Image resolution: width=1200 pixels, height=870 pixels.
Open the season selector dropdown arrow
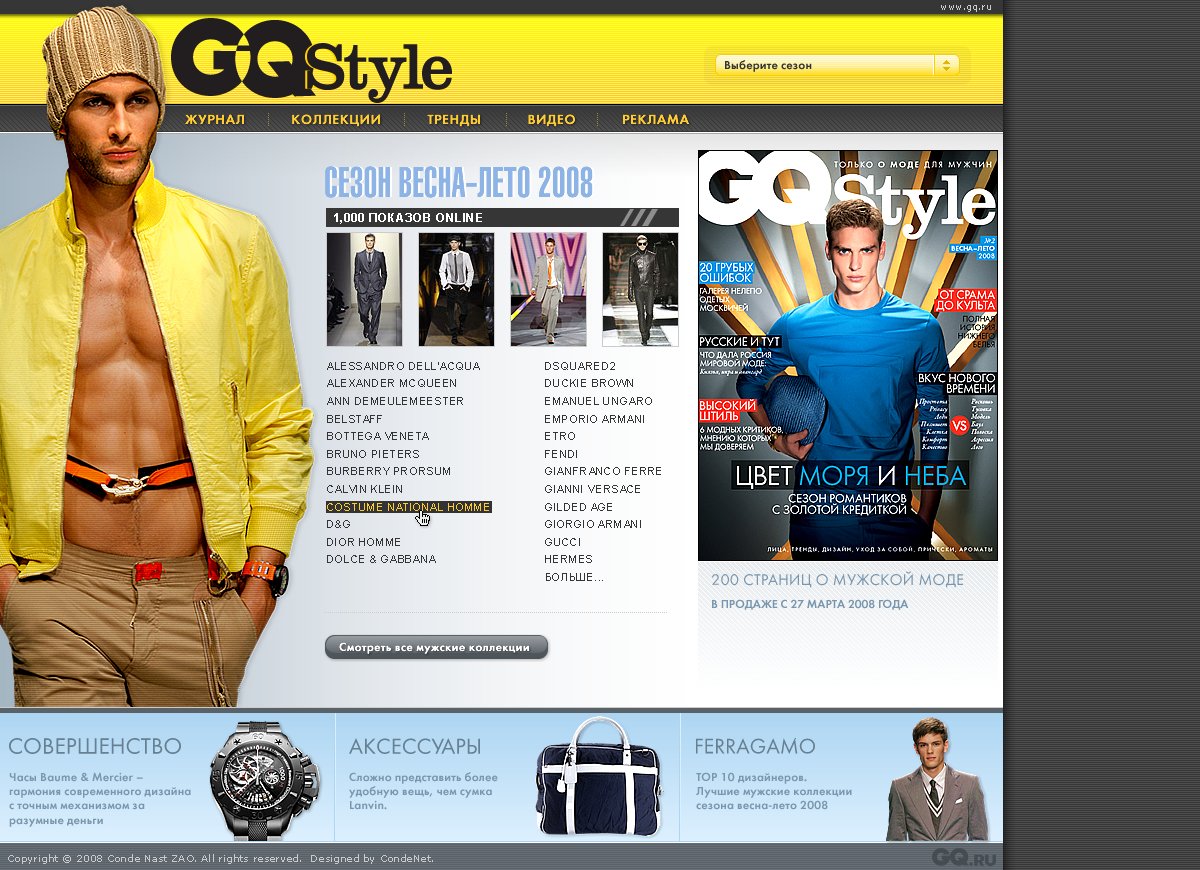[946, 65]
